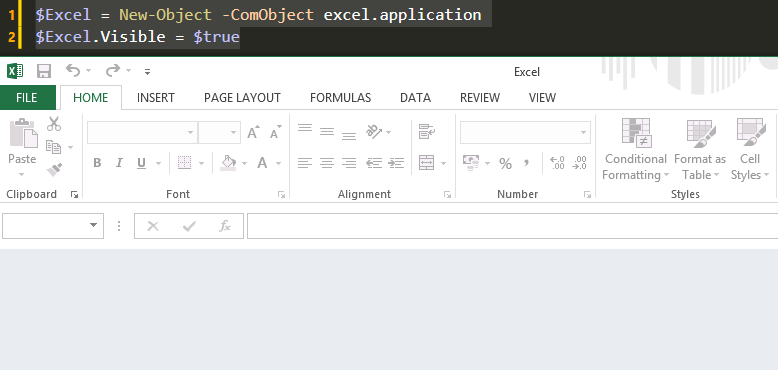Viewport: 778px width, 370px height.
Task: Click the Save icon in quick access toolbar
Action: (x=44, y=71)
